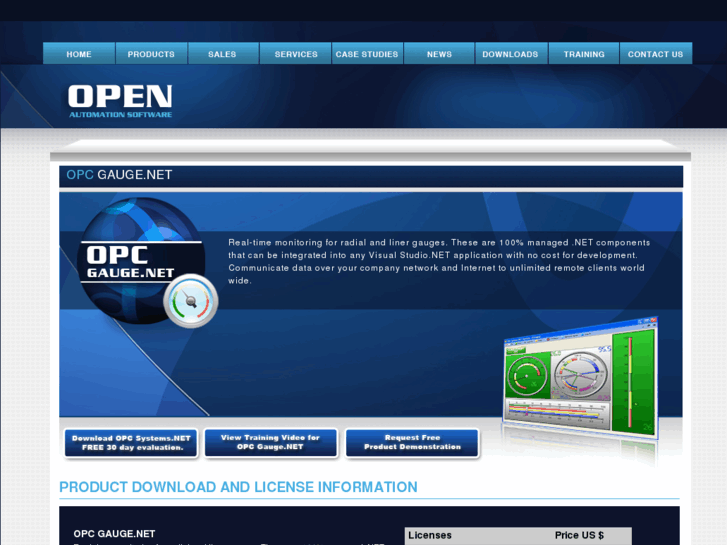Open the TRAINING menu item

tap(584, 54)
